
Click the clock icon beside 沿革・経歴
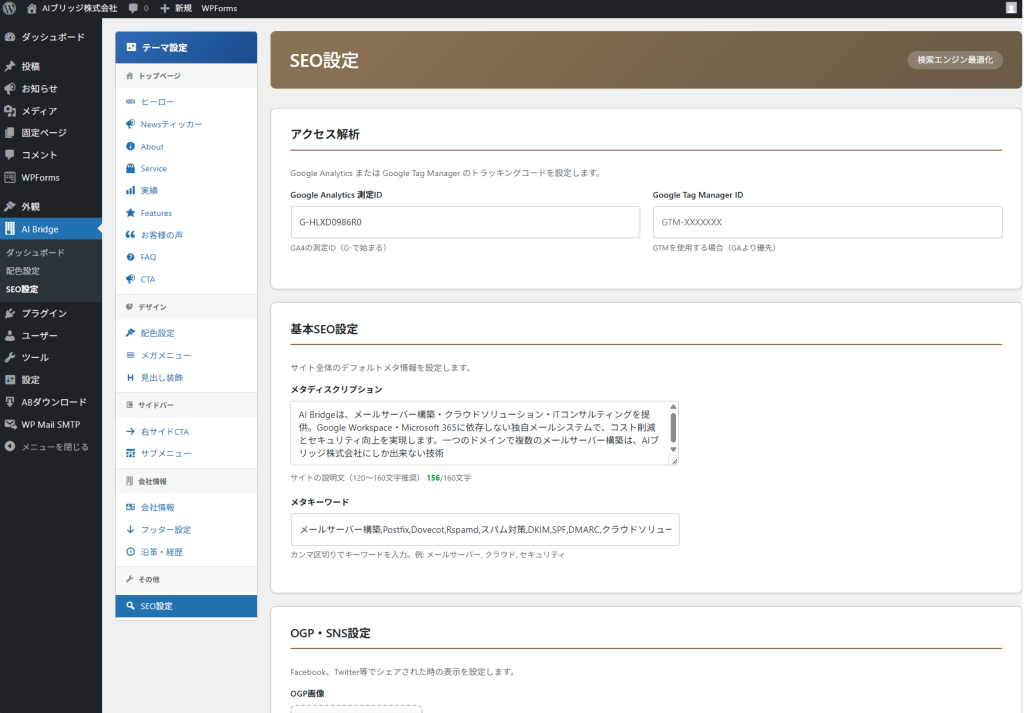coord(131,552)
